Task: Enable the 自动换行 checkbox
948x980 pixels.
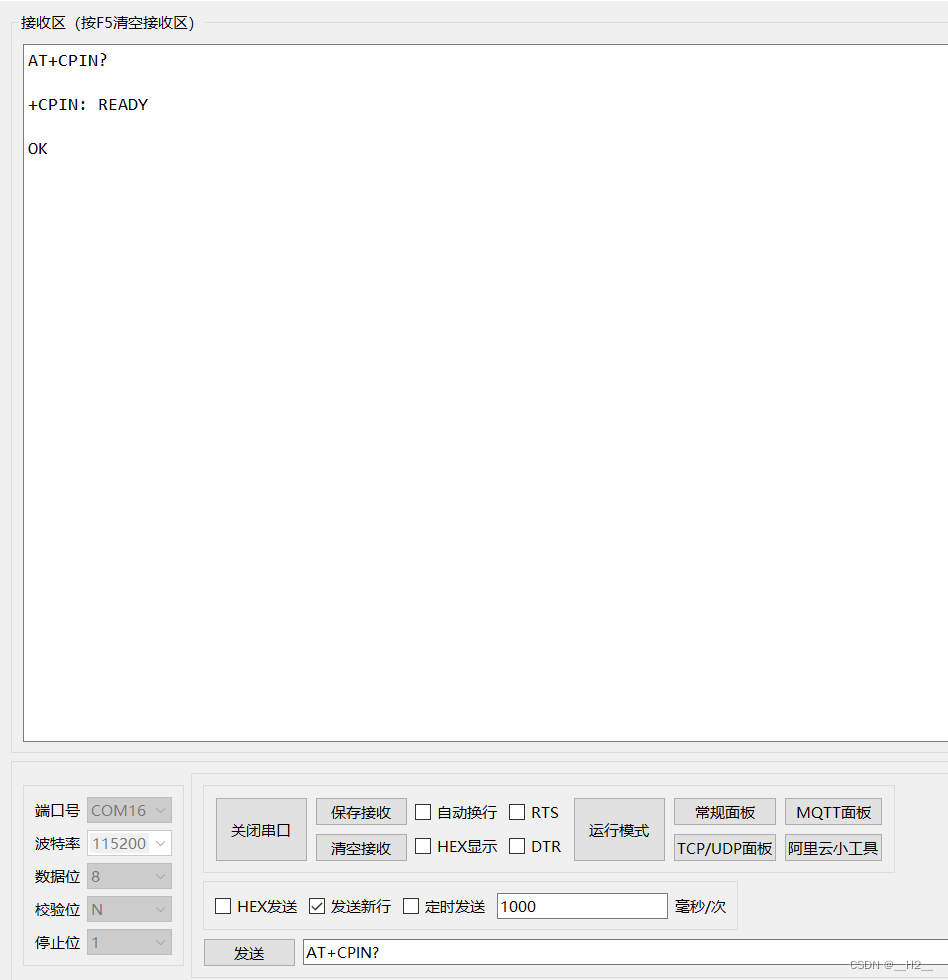Action: coord(423,811)
